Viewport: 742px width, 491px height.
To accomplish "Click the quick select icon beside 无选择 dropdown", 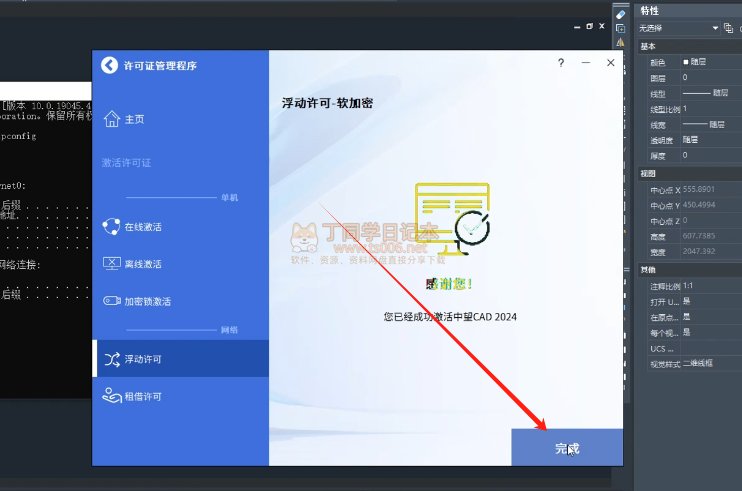I will point(729,28).
